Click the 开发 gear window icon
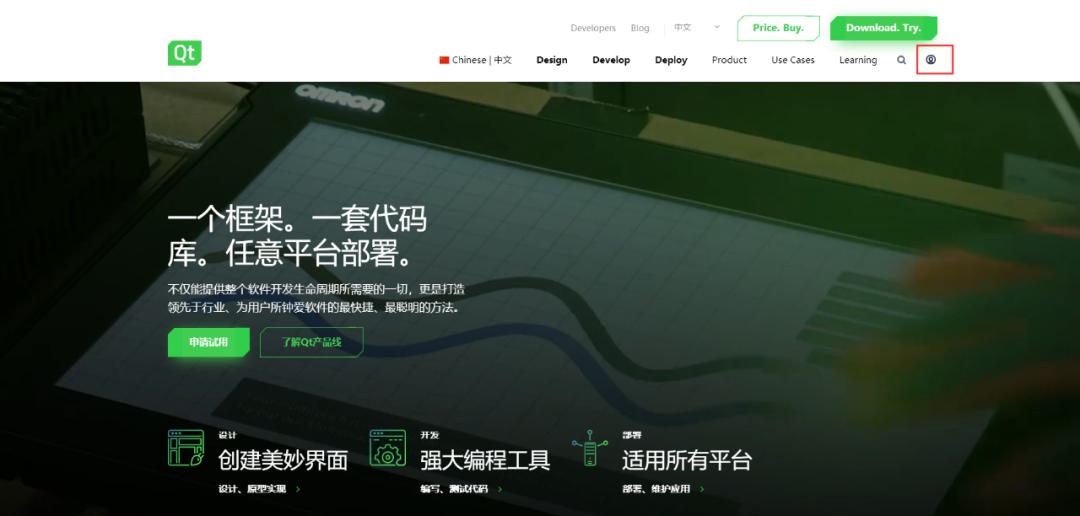The image size is (1080, 516). click(x=388, y=448)
